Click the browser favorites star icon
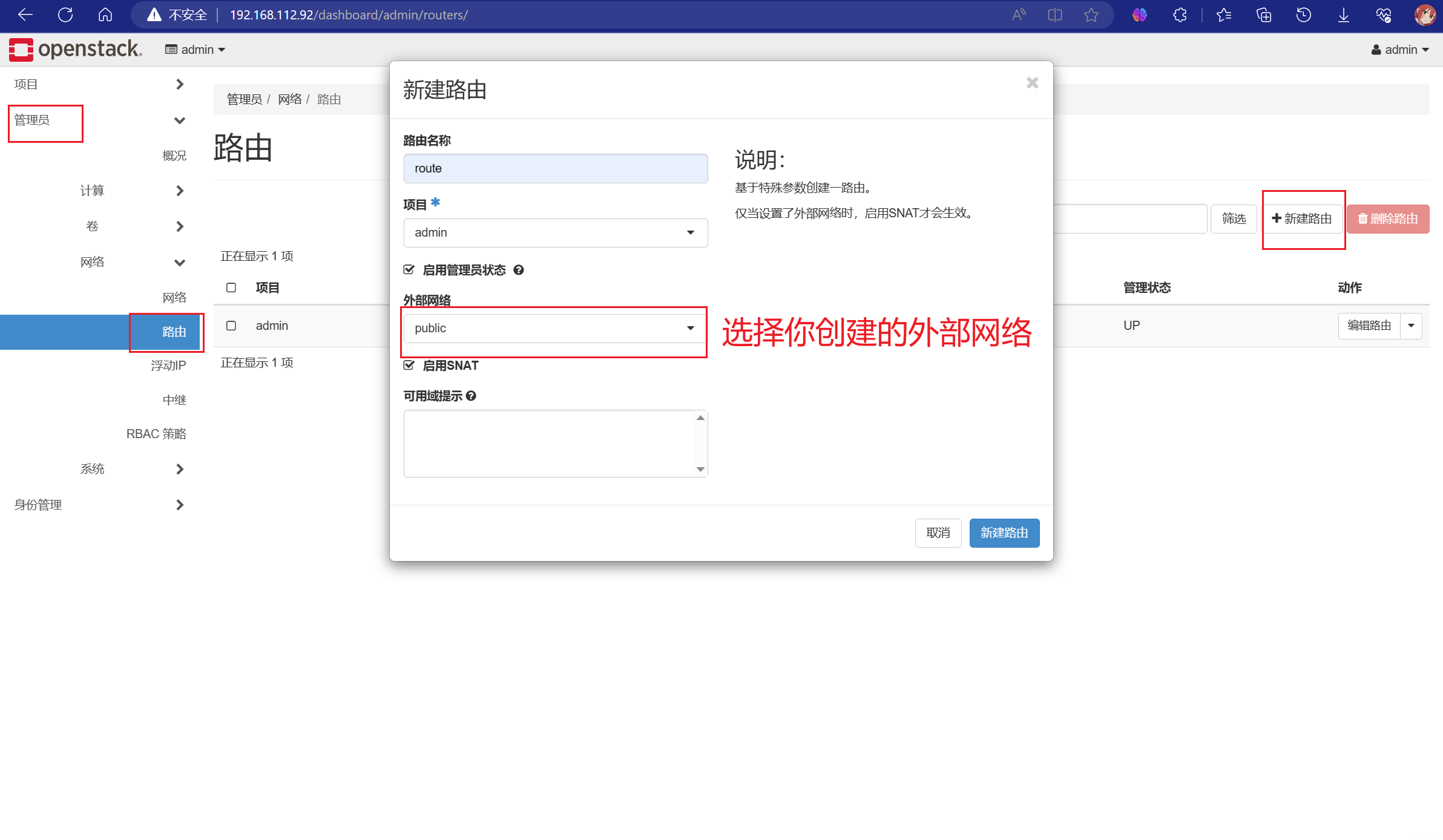 1091,15
